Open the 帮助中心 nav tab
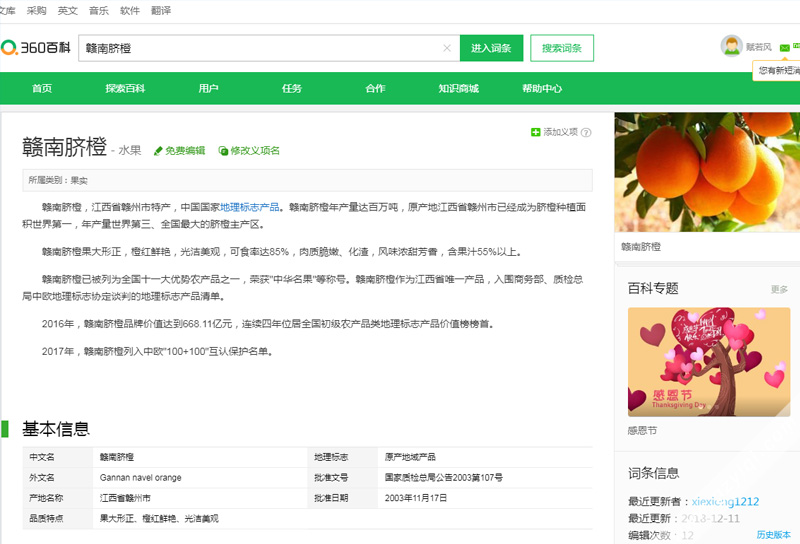This screenshot has width=800, height=544. (x=542, y=88)
